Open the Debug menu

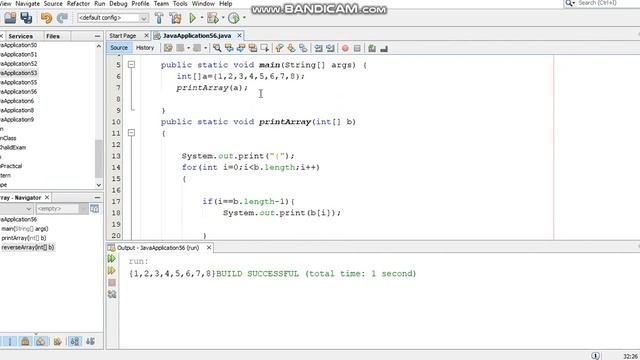(118, 4)
